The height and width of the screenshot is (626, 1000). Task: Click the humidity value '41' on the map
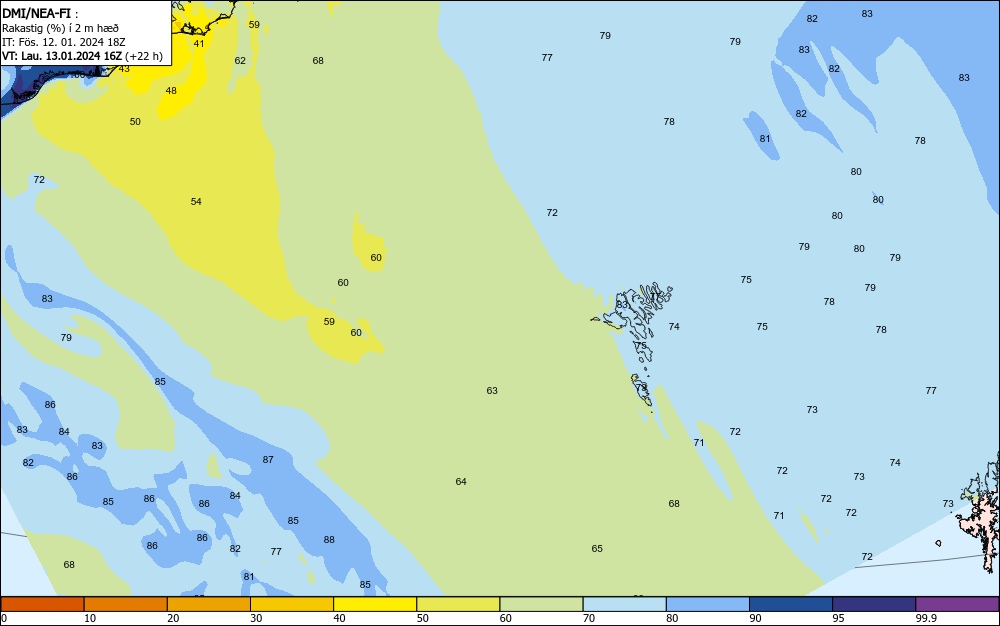(x=199, y=44)
